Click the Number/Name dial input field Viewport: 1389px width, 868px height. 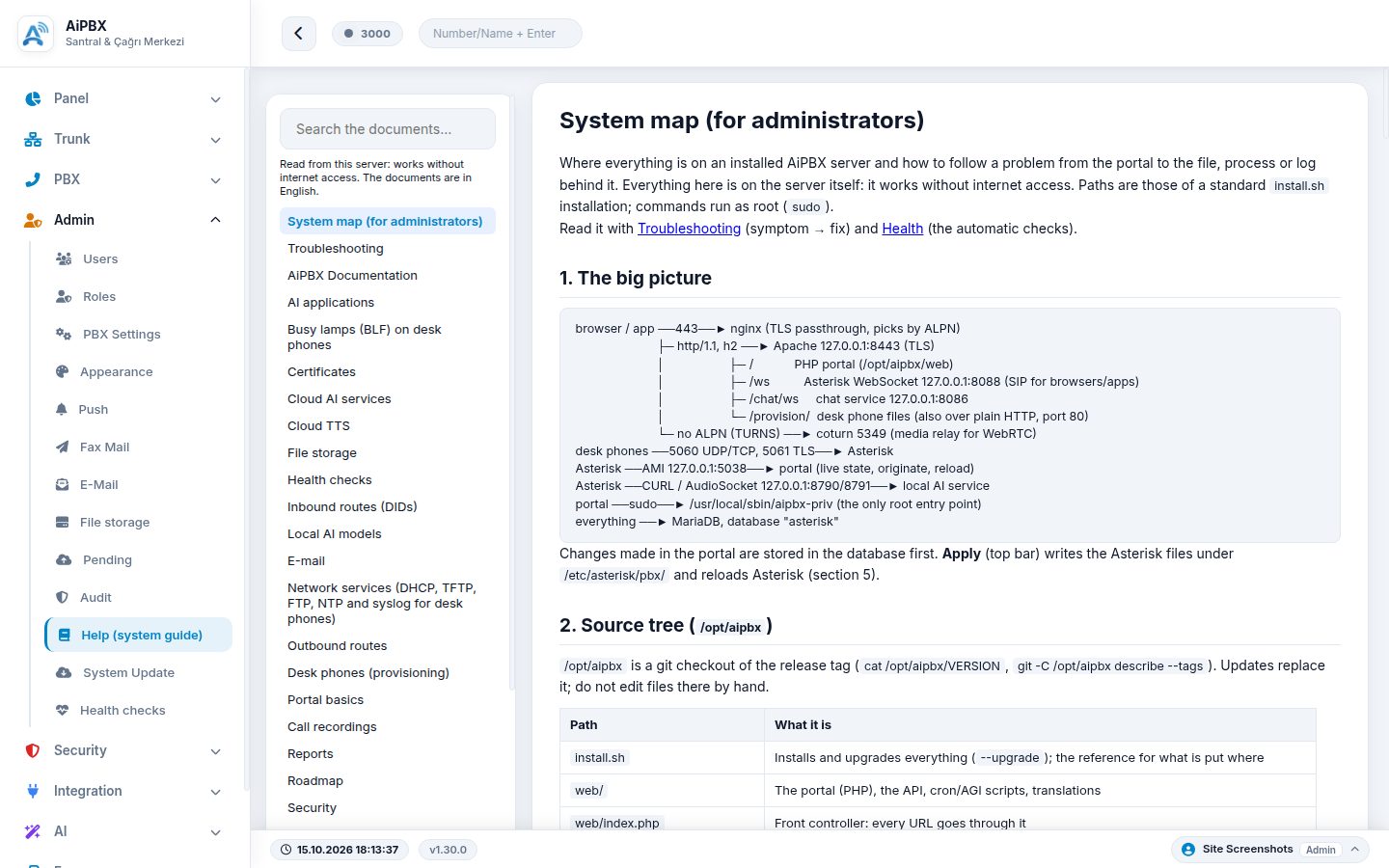coord(501,33)
